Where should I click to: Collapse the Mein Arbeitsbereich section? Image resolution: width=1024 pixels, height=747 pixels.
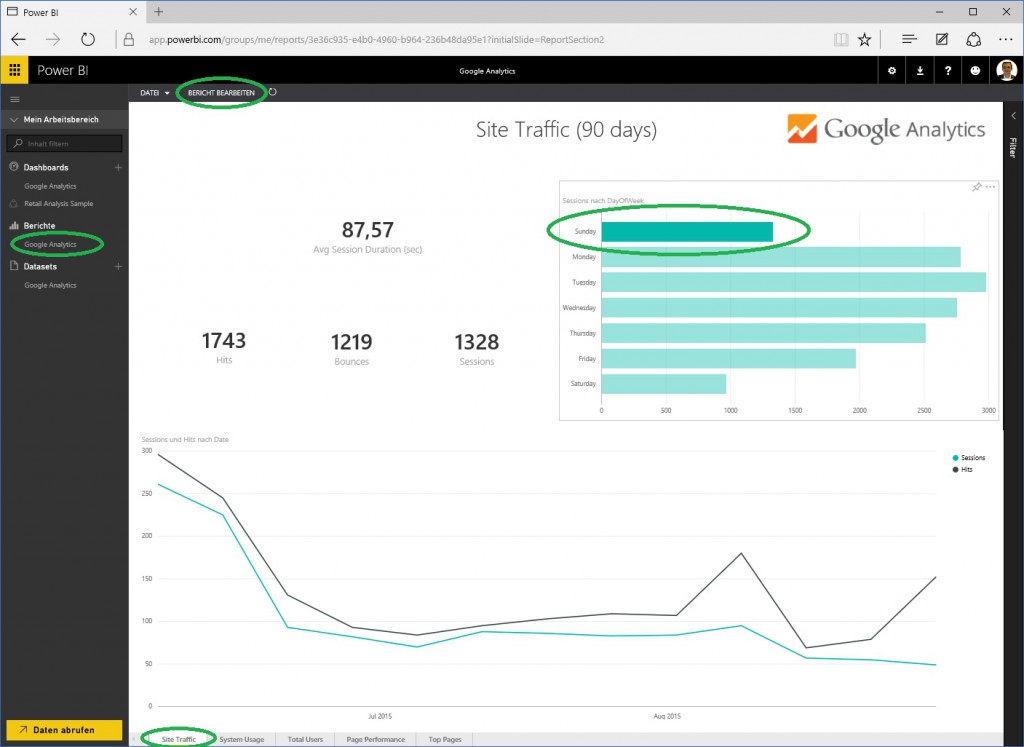(x=14, y=120)
